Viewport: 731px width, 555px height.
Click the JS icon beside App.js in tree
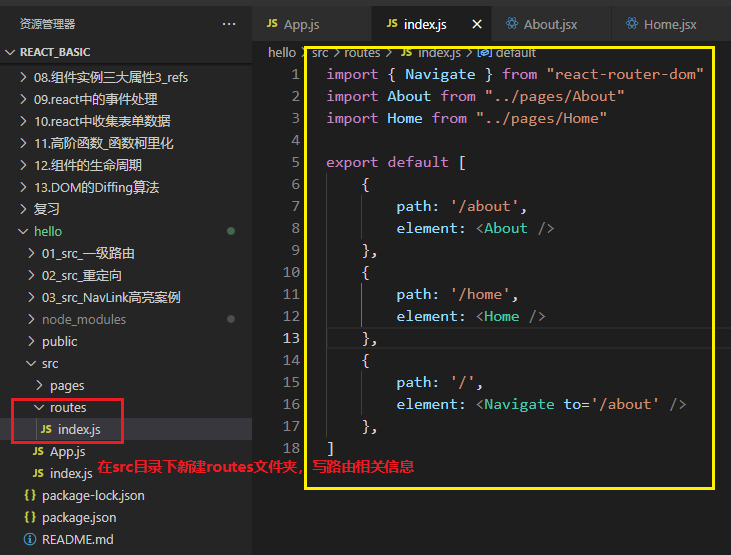(x=38, y=451)
